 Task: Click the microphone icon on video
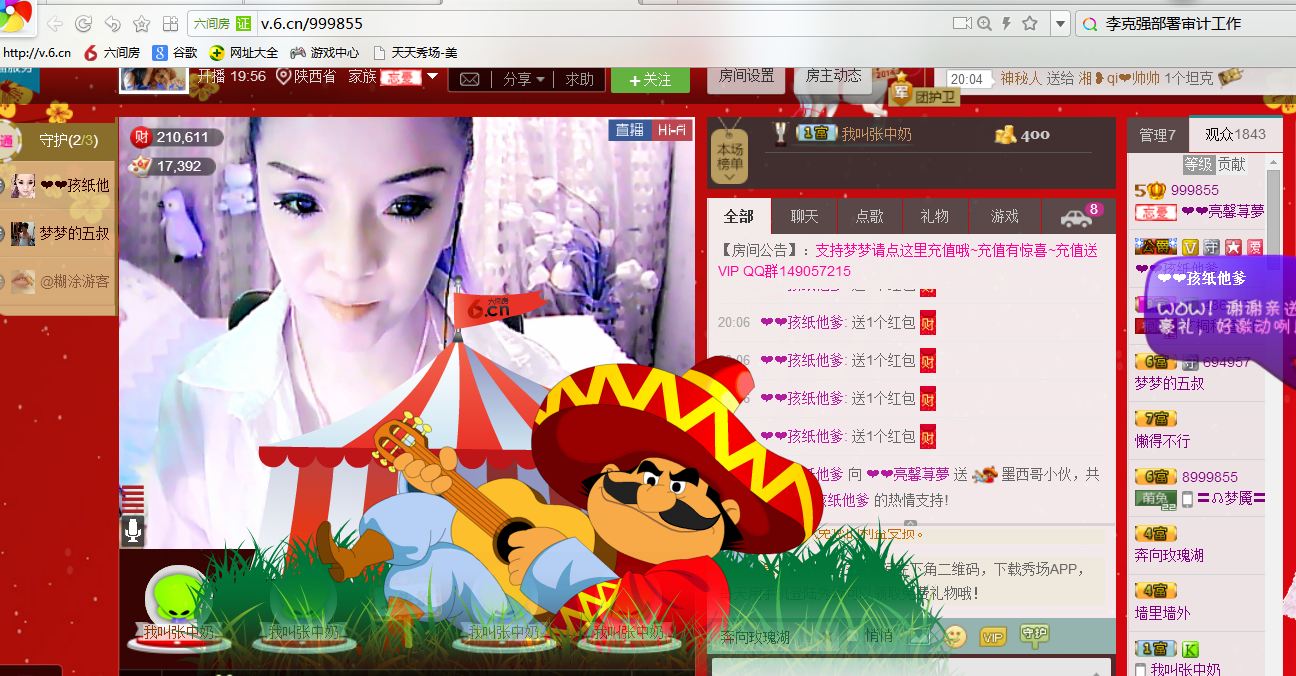click(132, 532)
